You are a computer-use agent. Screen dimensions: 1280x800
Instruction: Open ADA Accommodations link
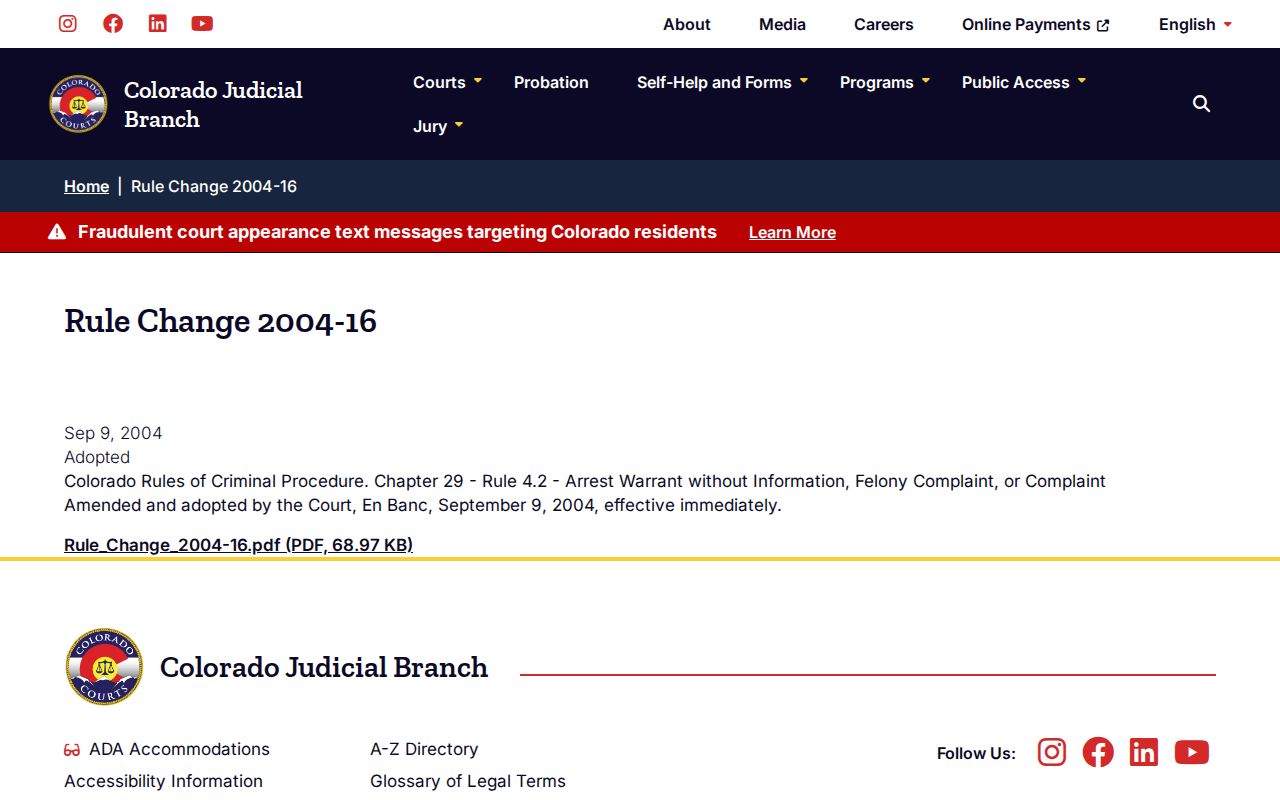point(179,749)
